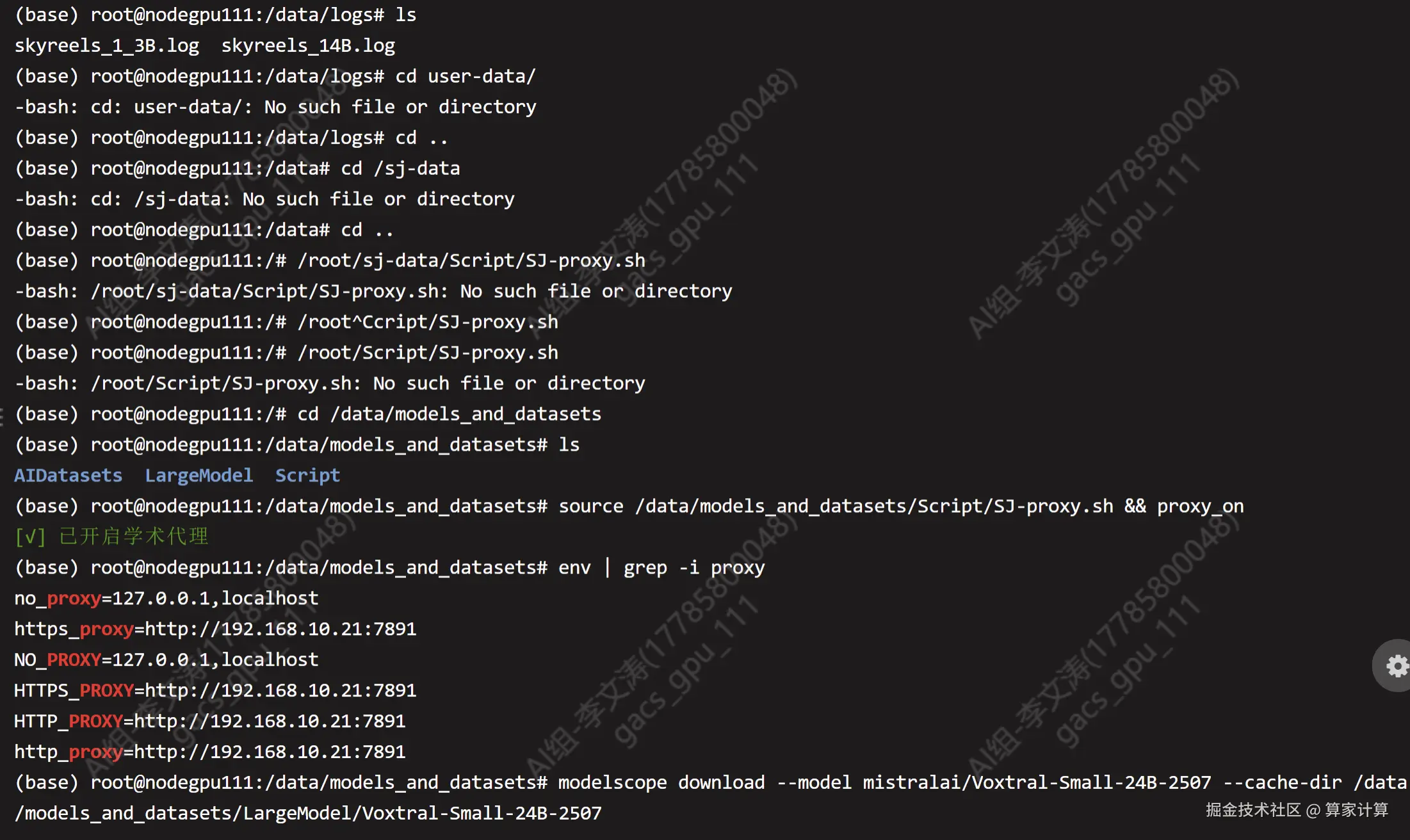Click the green proxy enabled message

tap(112, 537)
